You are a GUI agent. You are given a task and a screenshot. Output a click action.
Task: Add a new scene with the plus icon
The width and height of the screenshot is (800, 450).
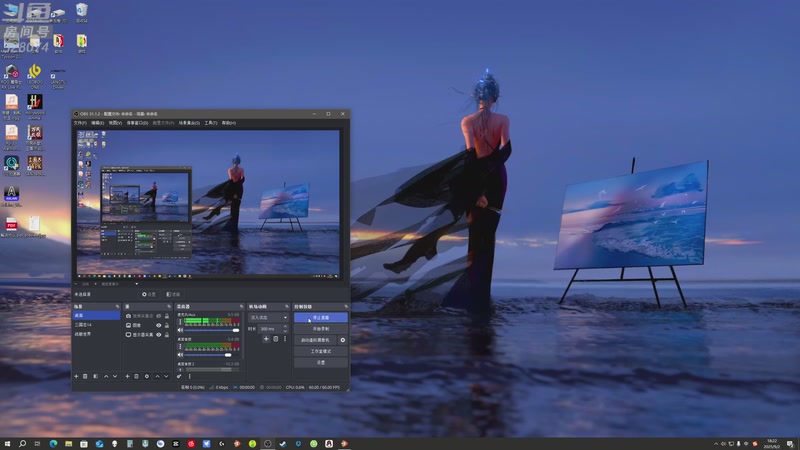click(x=76, y=377)
